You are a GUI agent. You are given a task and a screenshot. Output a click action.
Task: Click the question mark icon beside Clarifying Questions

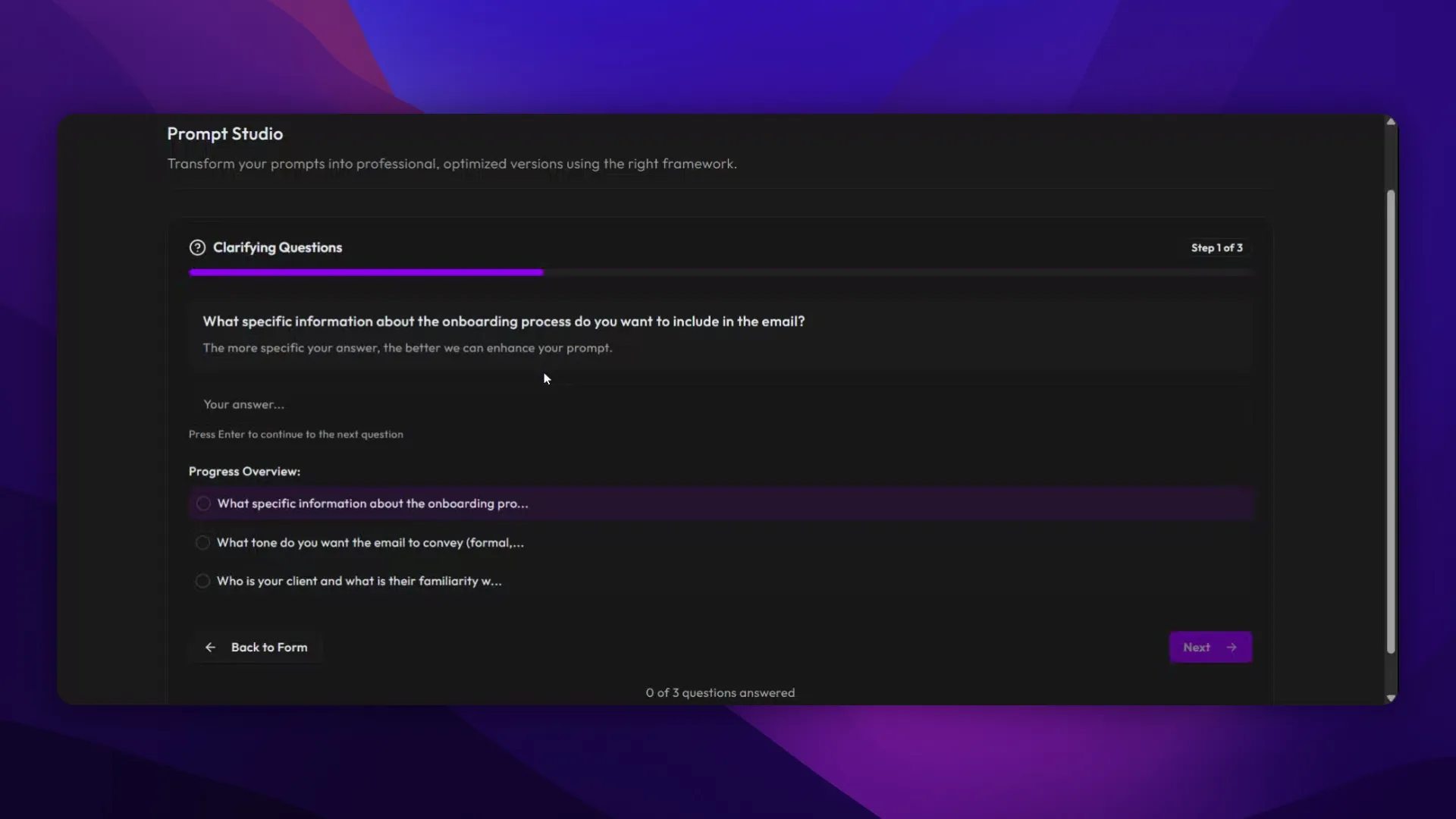tap(197, 248)
